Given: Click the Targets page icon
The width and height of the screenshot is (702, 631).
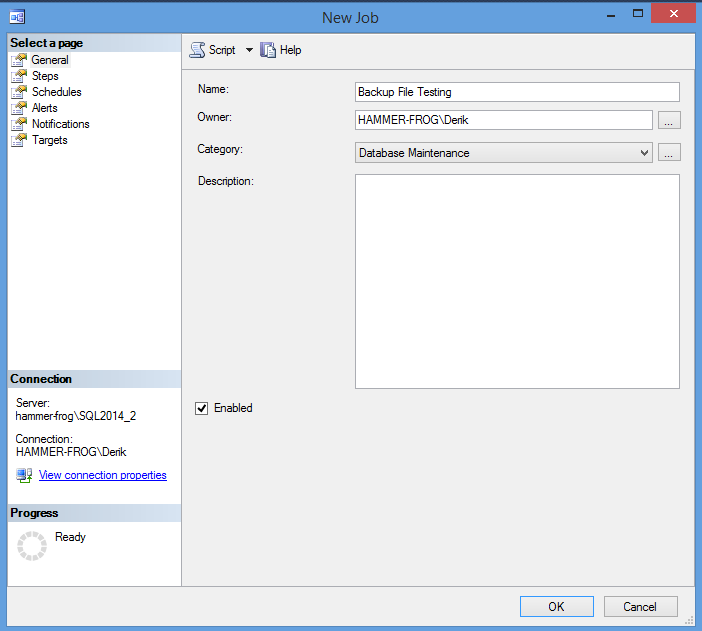Looking at the screenshot, I should 18,140.
